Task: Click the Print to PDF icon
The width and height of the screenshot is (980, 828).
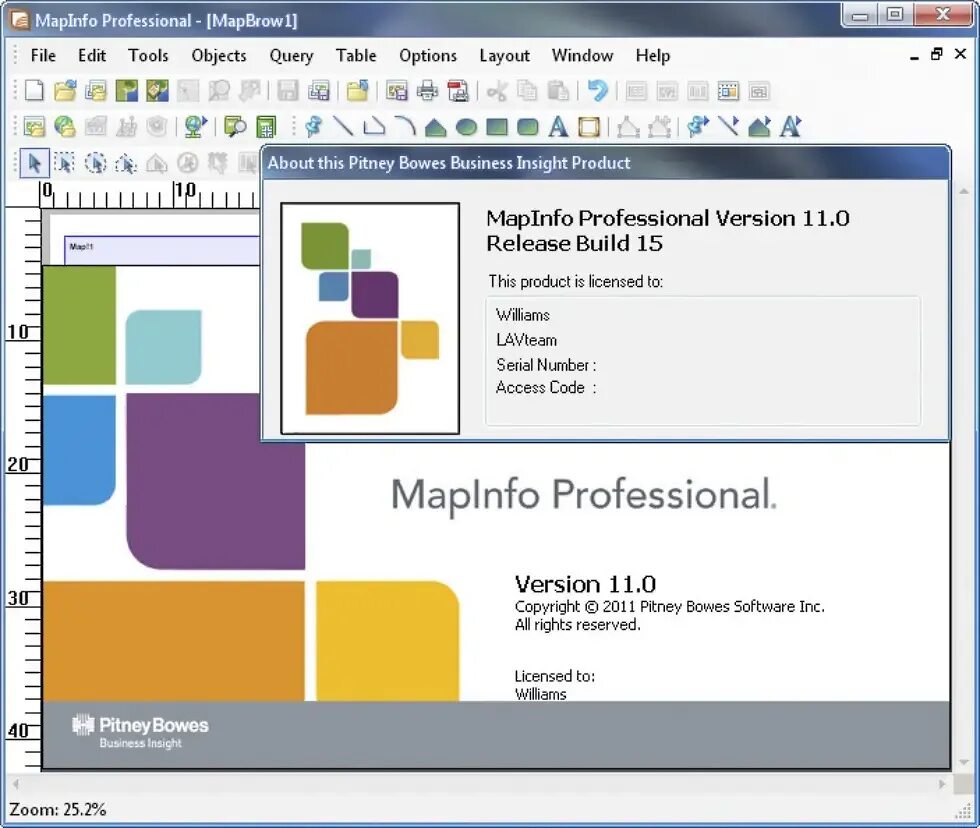Action: 458,91
